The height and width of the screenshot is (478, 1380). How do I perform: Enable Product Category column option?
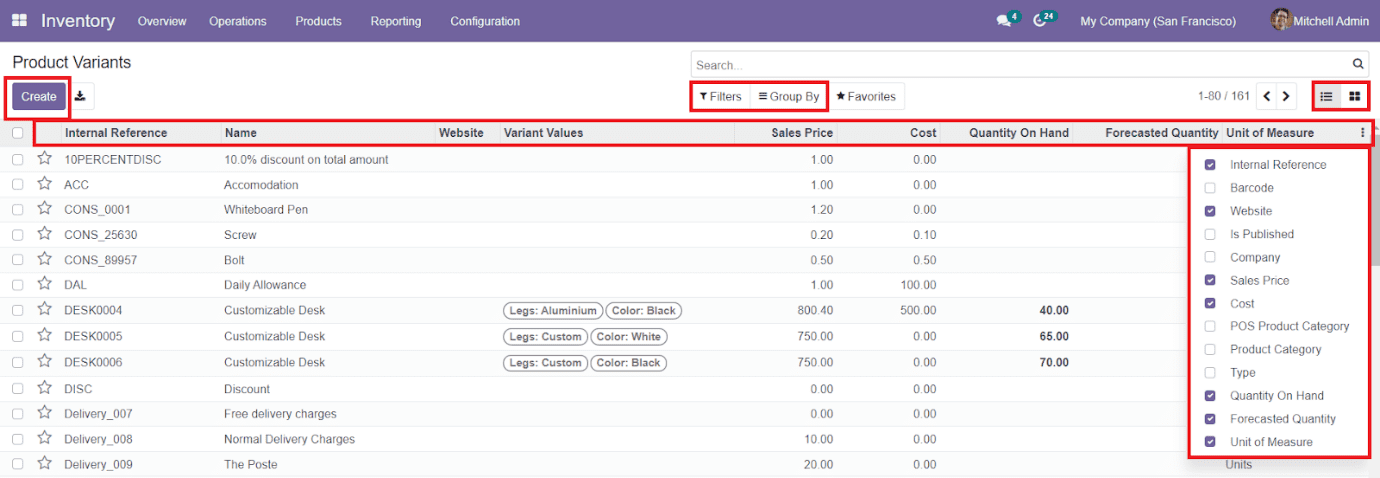1211,349
